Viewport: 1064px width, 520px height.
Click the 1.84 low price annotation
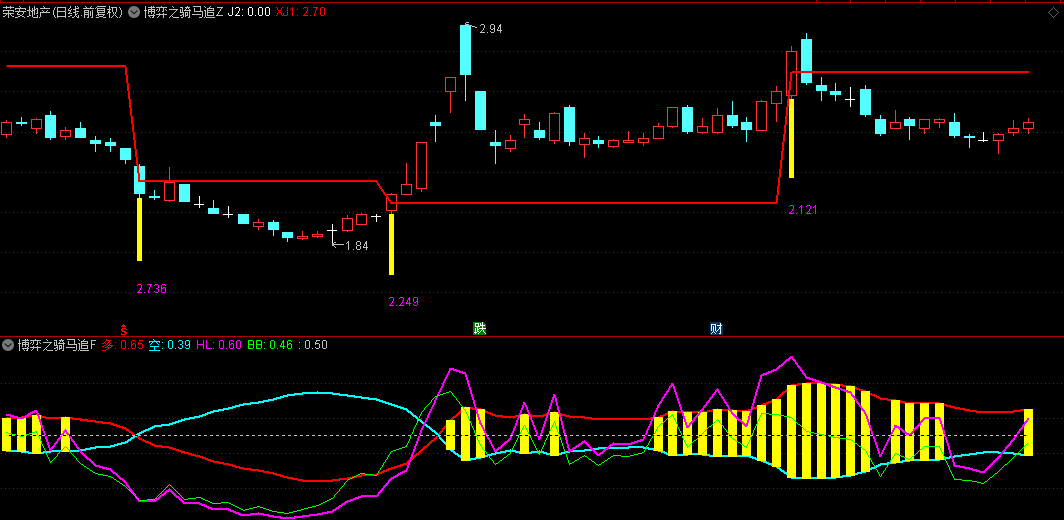point(356,246)
